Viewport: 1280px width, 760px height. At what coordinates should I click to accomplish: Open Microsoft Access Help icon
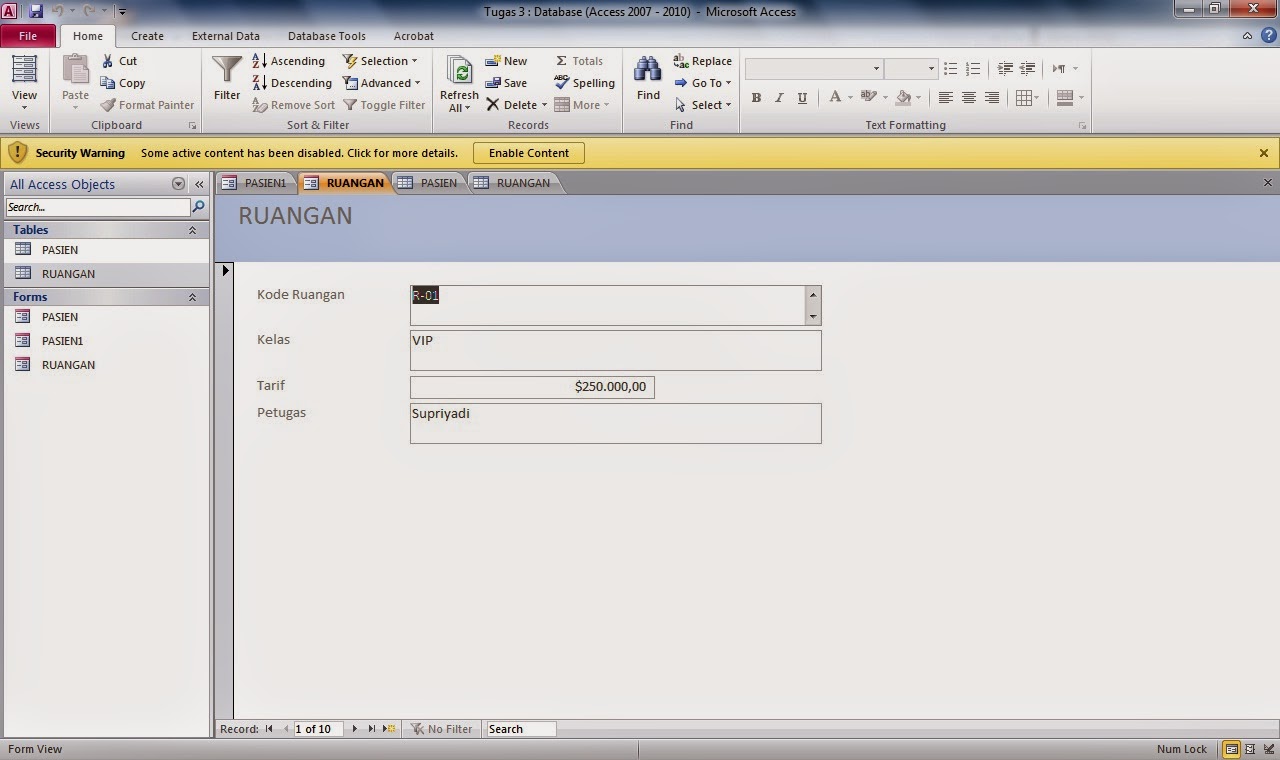coord(1268,36)
